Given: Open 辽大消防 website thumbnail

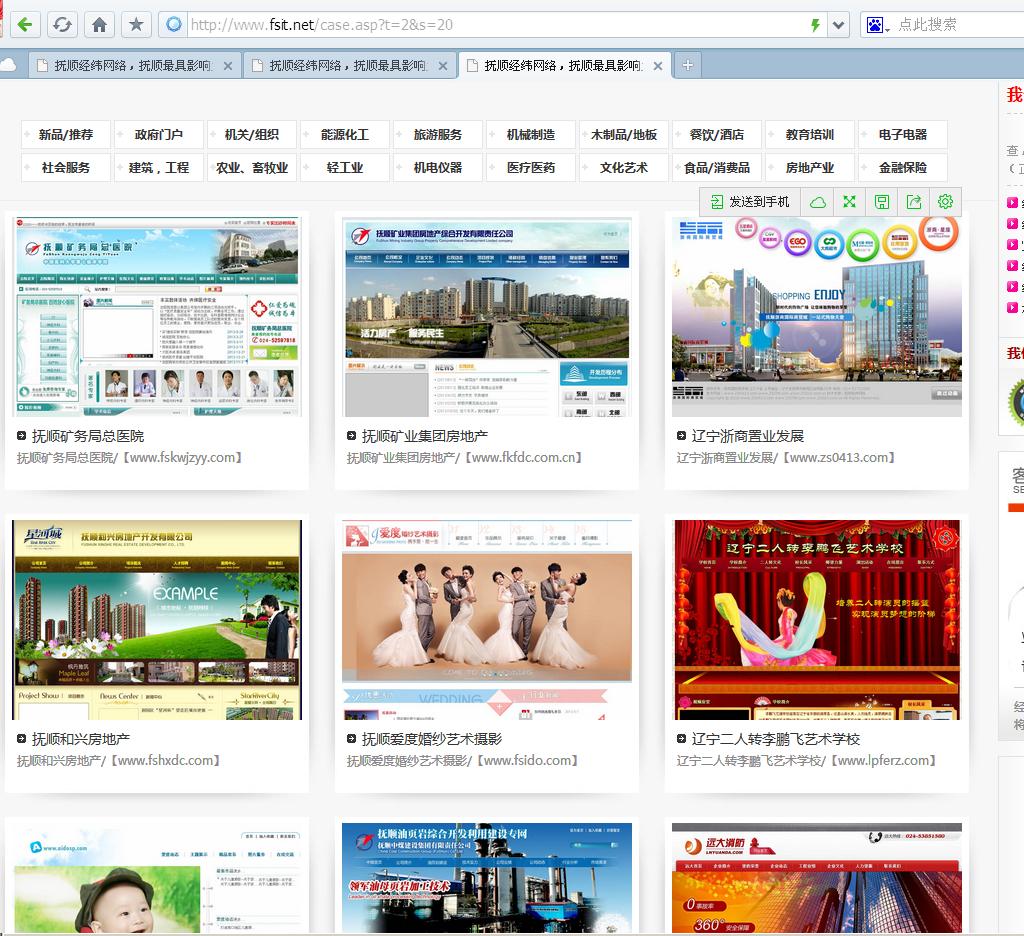Looking at the screenshot, I should [x=817, y=878].
